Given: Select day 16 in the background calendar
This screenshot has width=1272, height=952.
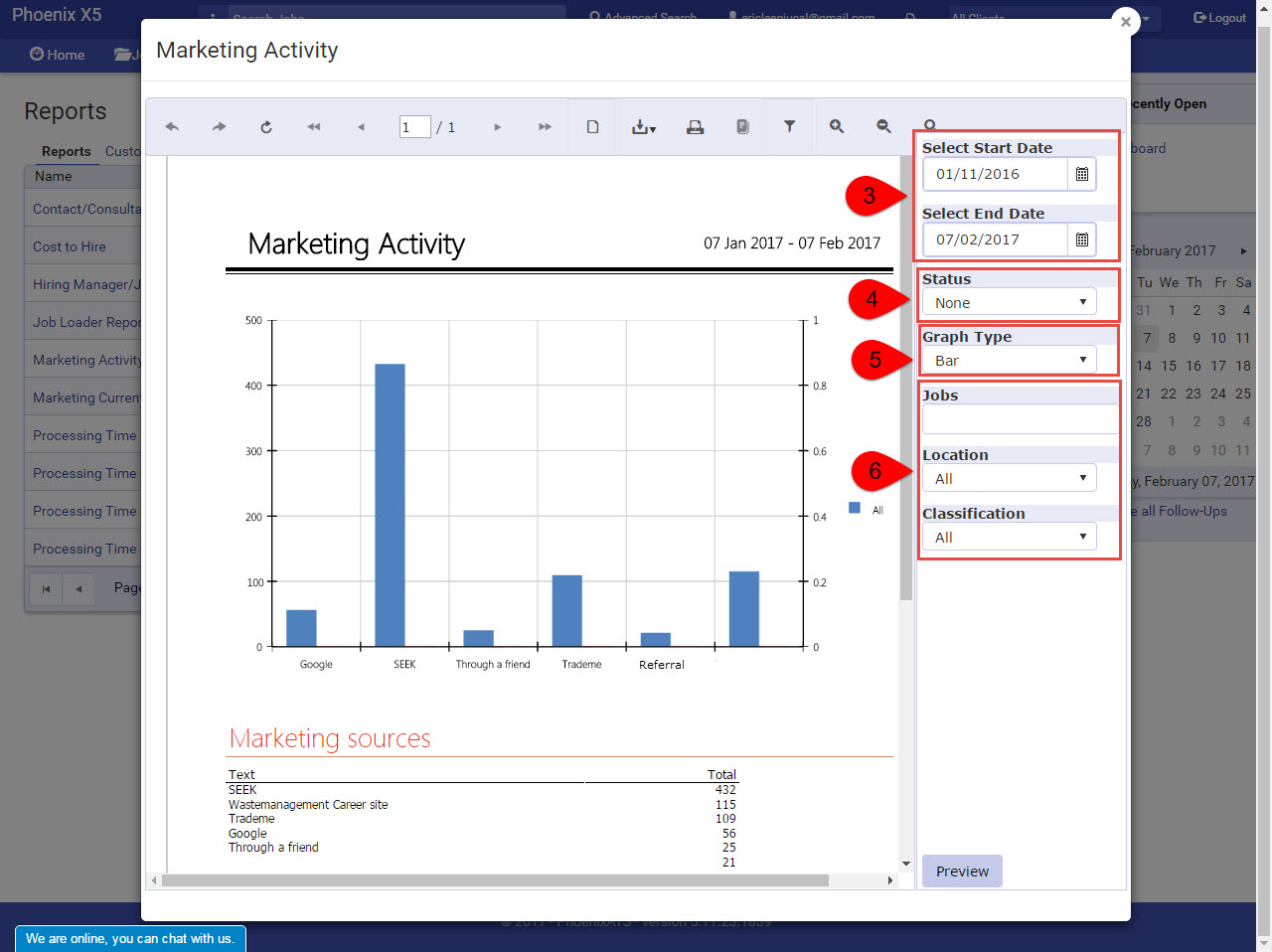Looking at the screenshot, I should (1193, 366).
